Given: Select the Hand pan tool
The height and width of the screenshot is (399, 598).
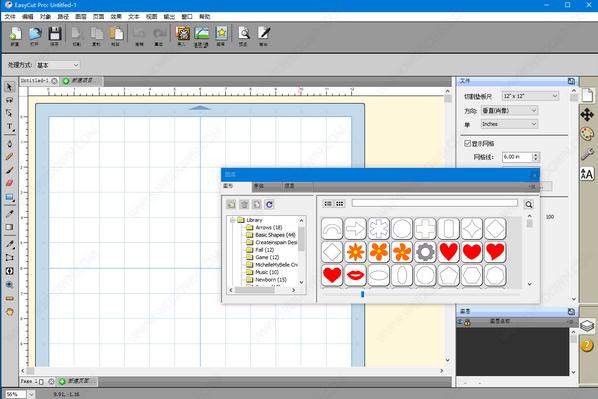Looking at the screenshot, I should [x=9, y=312].
